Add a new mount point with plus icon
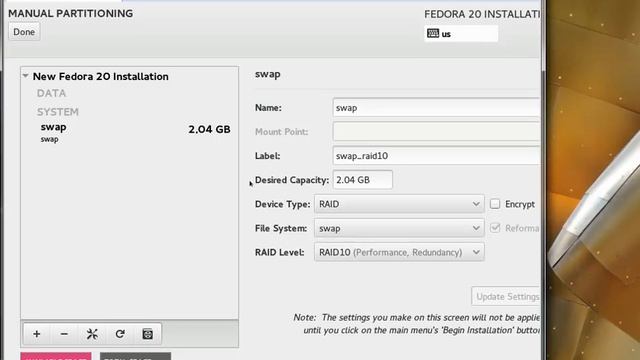This screenshot has width=640, height=360. (37, 334)
